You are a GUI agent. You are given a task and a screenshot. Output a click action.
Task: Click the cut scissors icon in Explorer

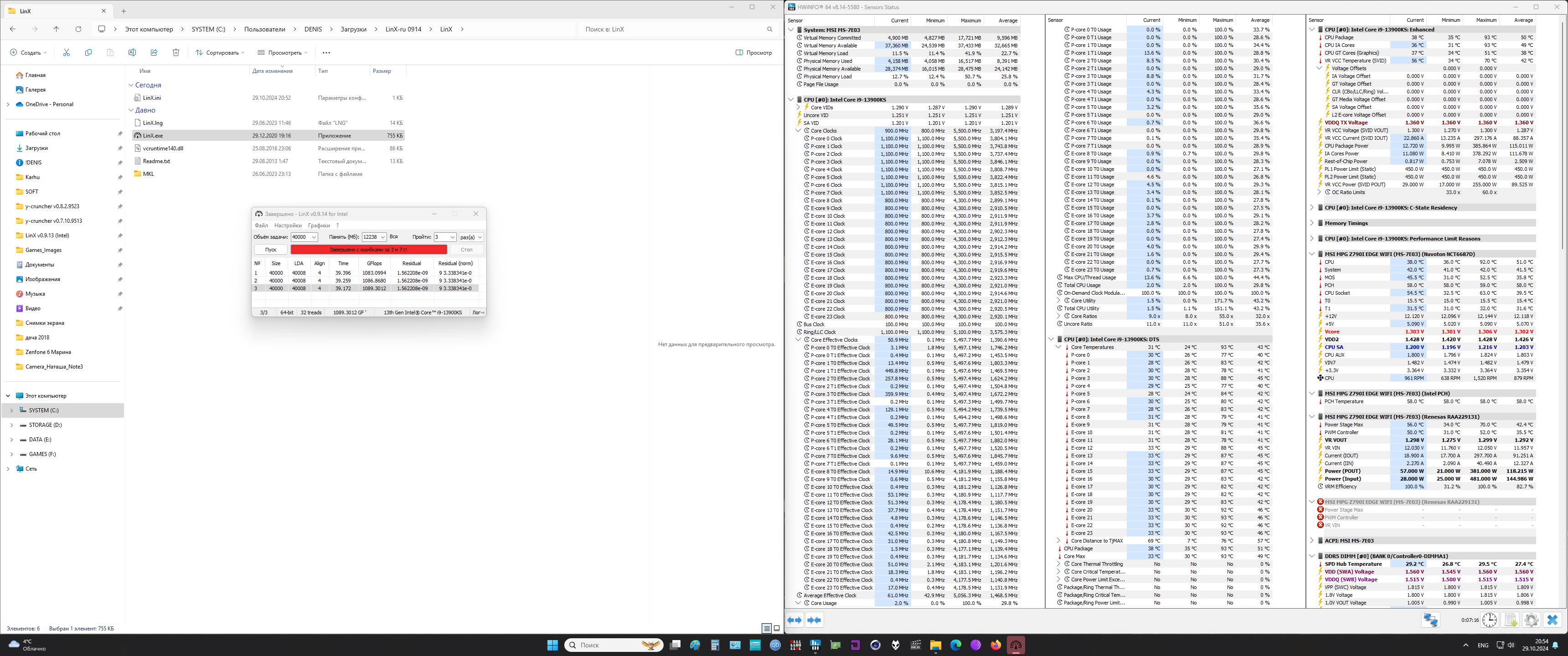(67, 53)
